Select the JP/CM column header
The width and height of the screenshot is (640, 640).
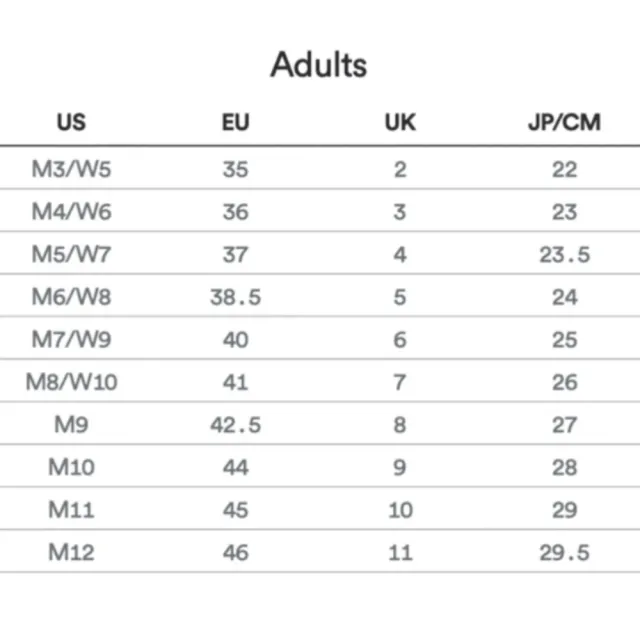click(x=564, y=122)
